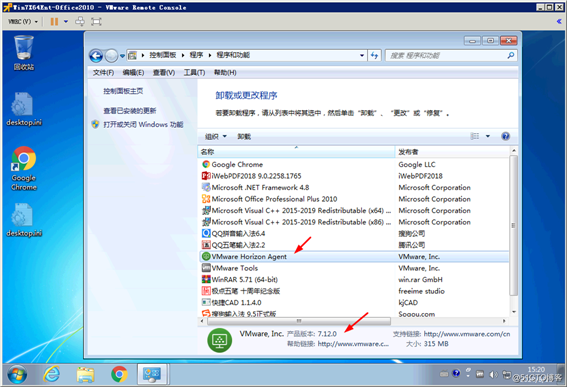Open the view options dropdown arrow

(x=488, y=136)
